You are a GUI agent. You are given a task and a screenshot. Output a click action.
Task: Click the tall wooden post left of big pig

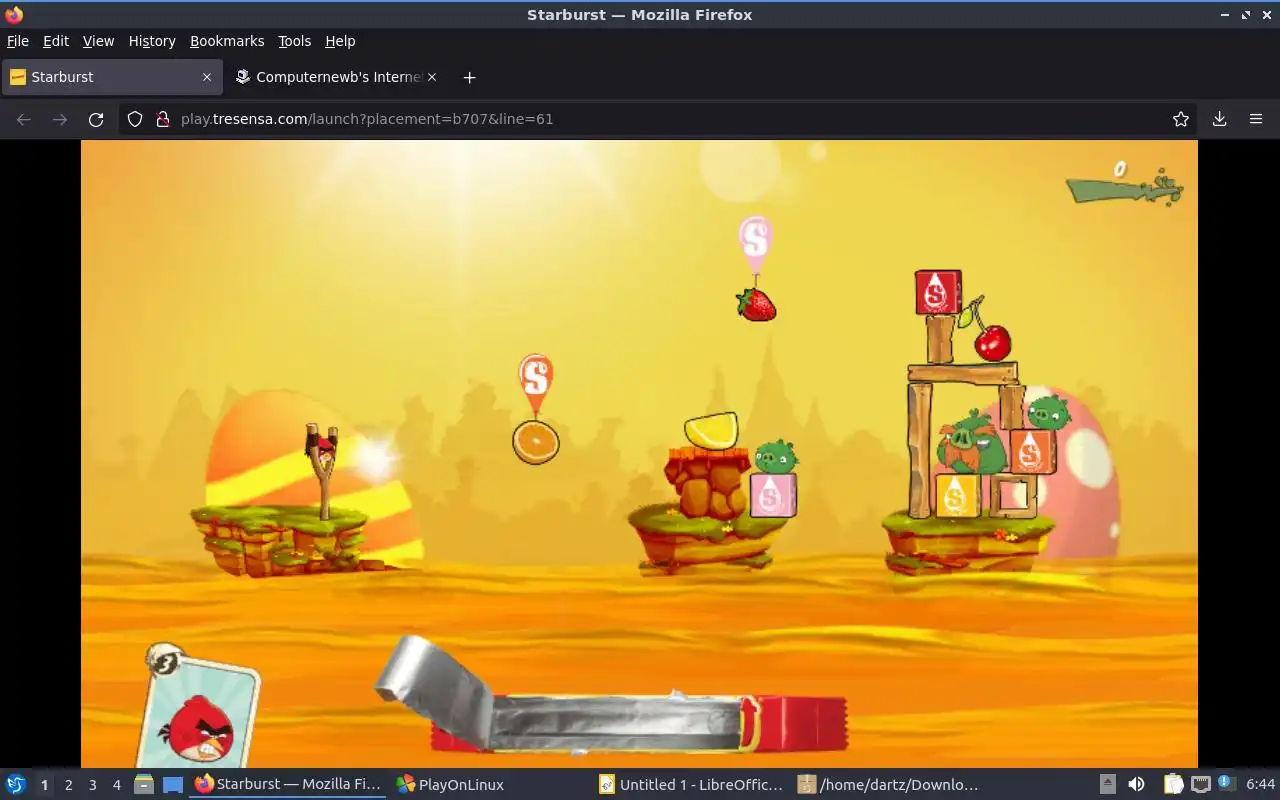[919, 450]
